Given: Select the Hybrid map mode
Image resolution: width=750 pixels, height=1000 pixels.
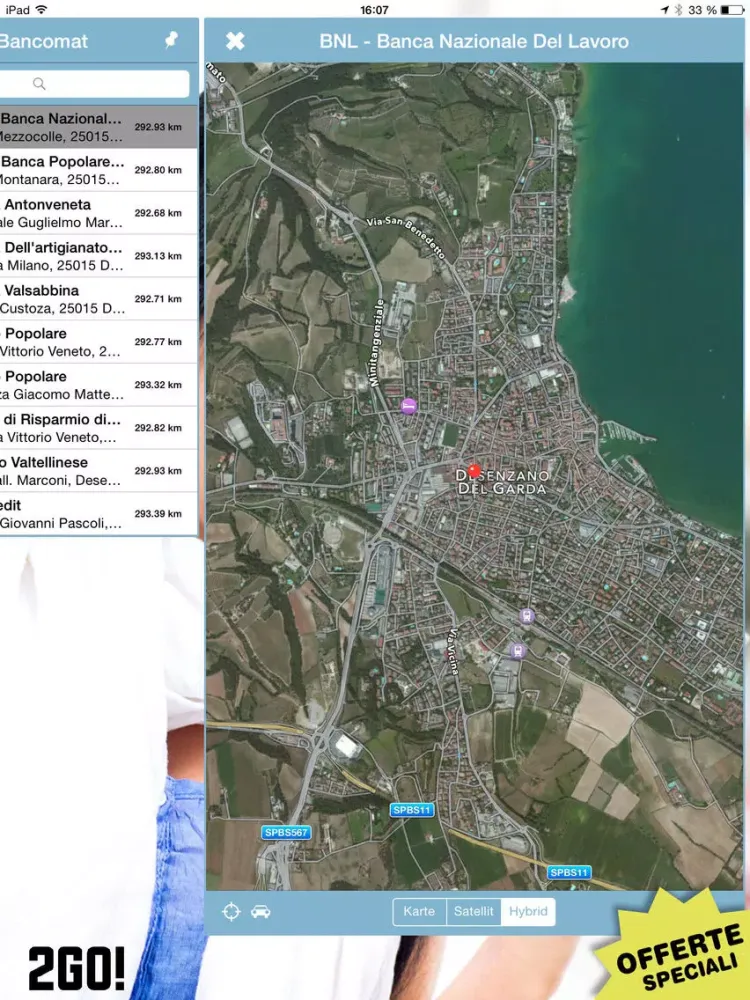Looking at the screenshot, I should point(528,911).
